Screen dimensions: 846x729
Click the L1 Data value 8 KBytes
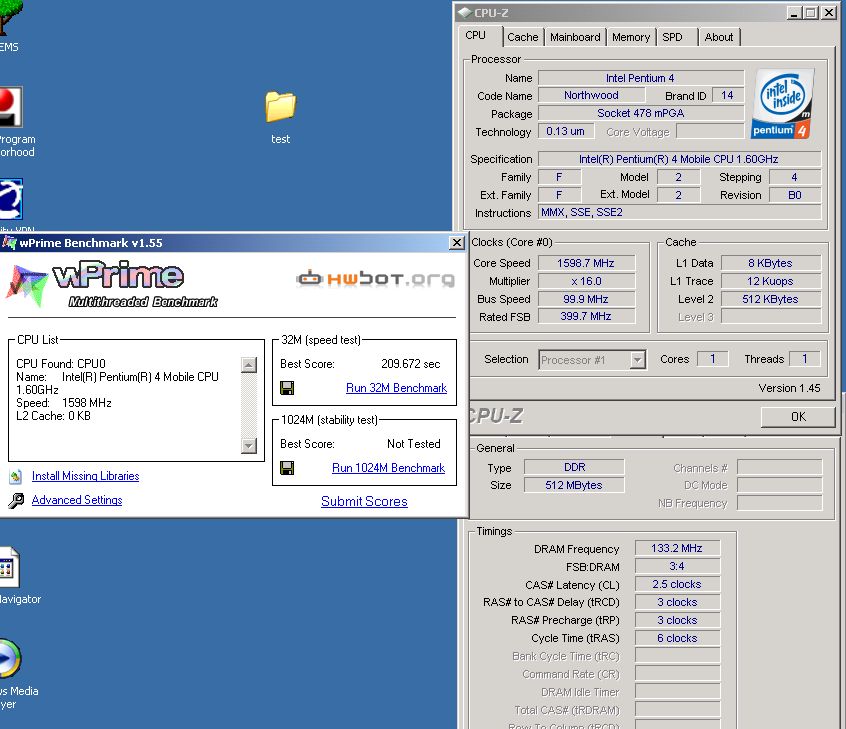click(x=770, y=263)
